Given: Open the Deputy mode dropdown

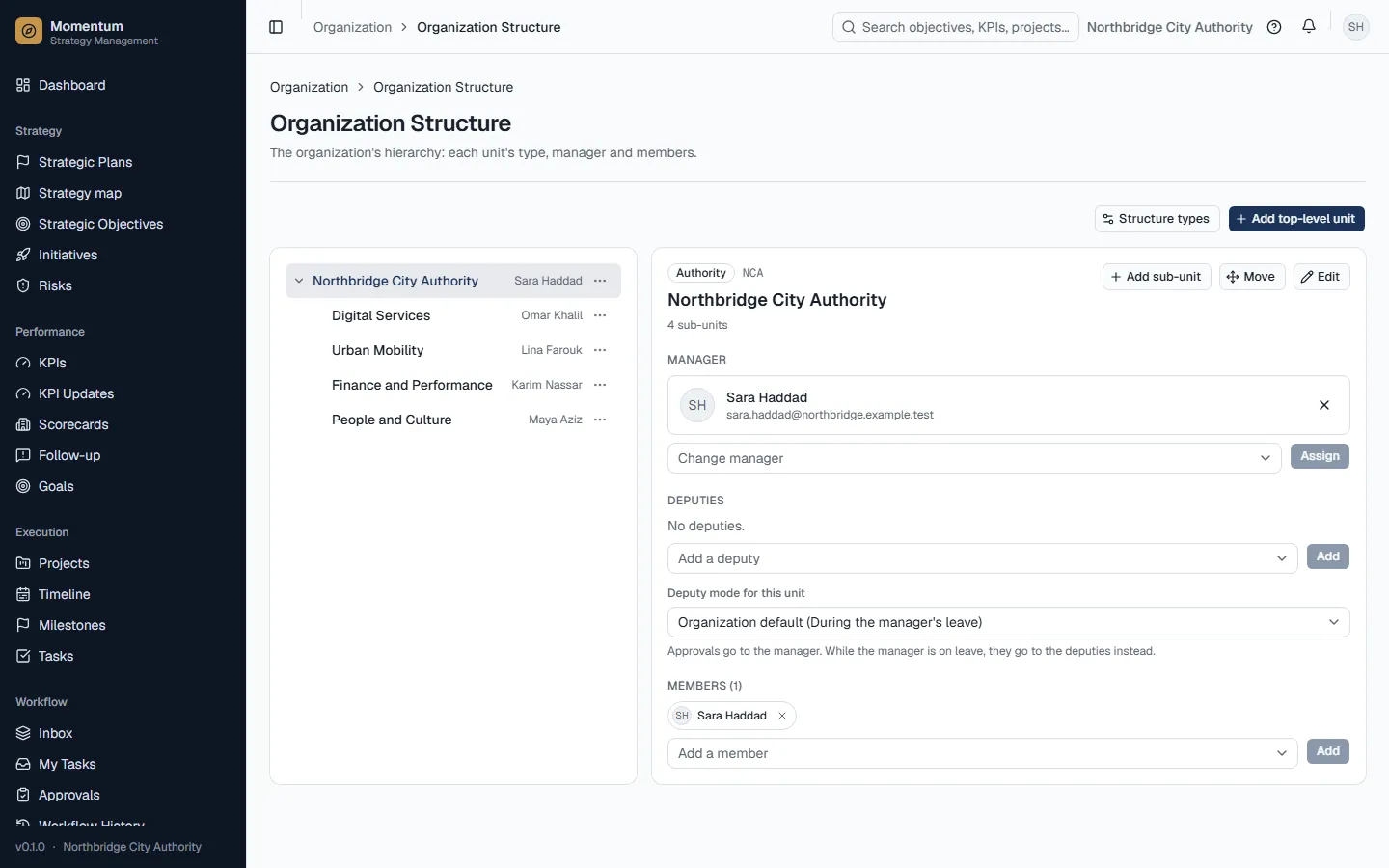Looking at the screenshot, I should click(1008, 622).
